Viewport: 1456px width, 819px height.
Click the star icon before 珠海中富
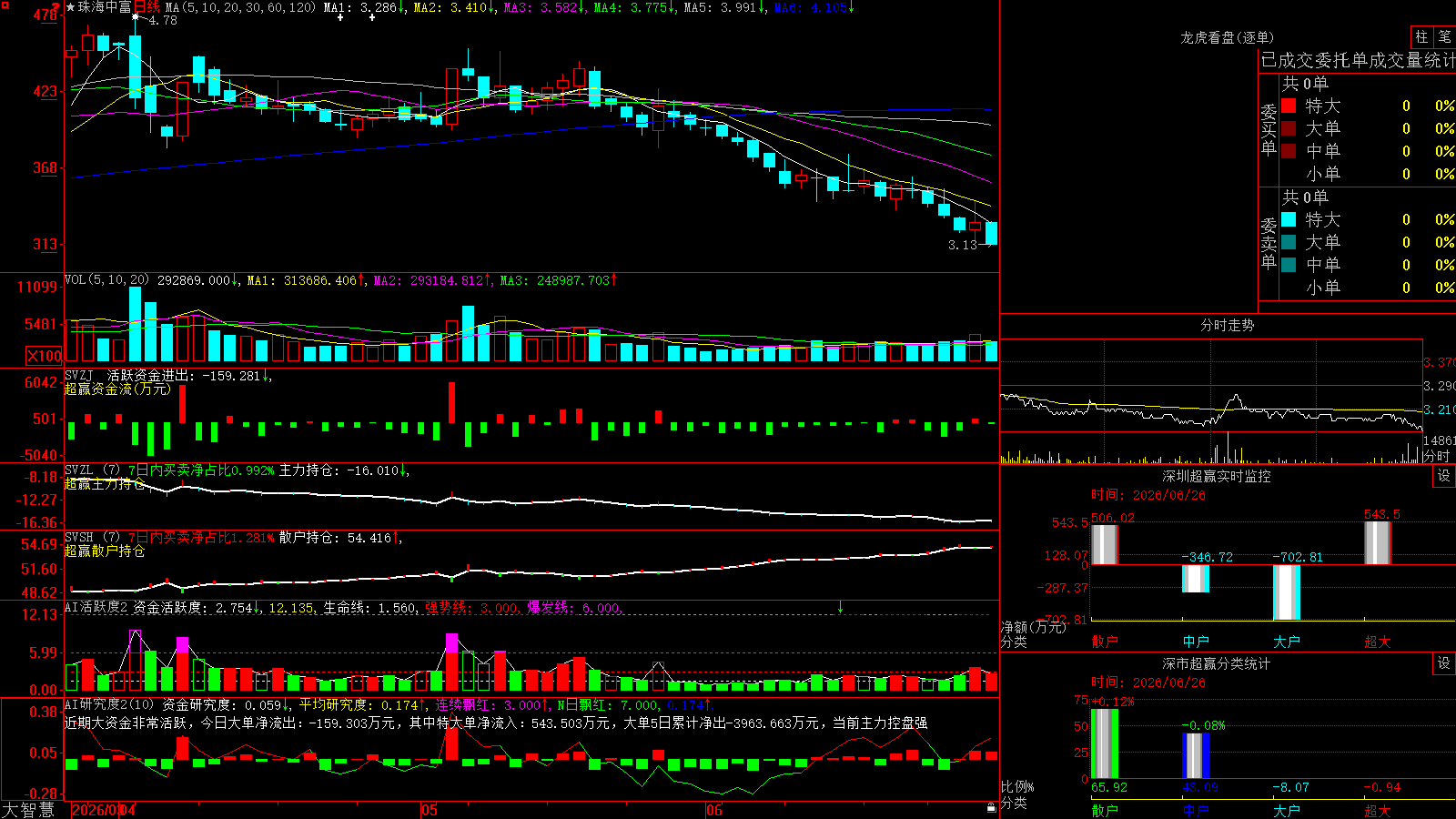[x=70, y=7]
